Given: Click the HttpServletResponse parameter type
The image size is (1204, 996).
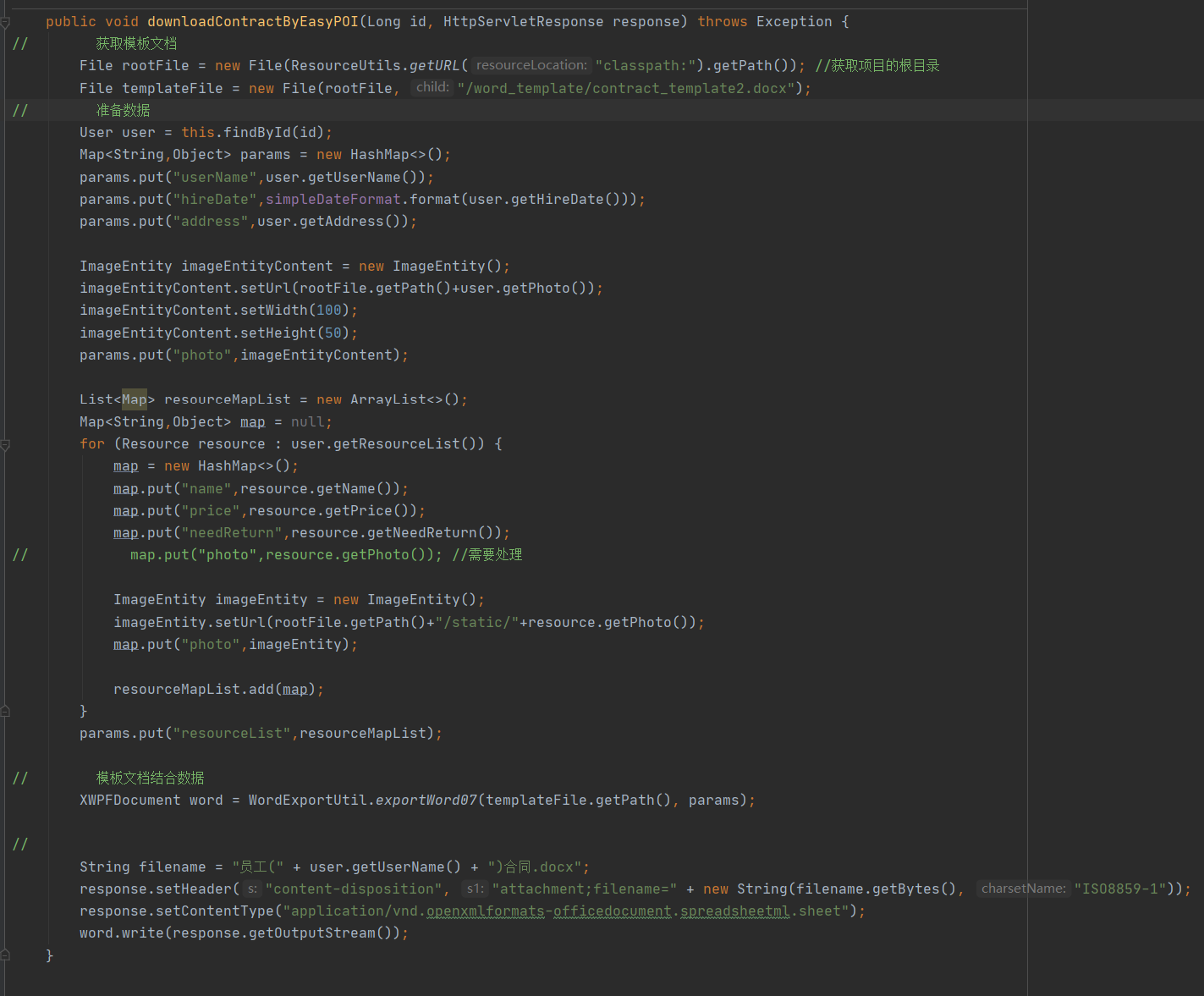Looking at the screenshot, I should pyautogui.click(x=524, y=22).
